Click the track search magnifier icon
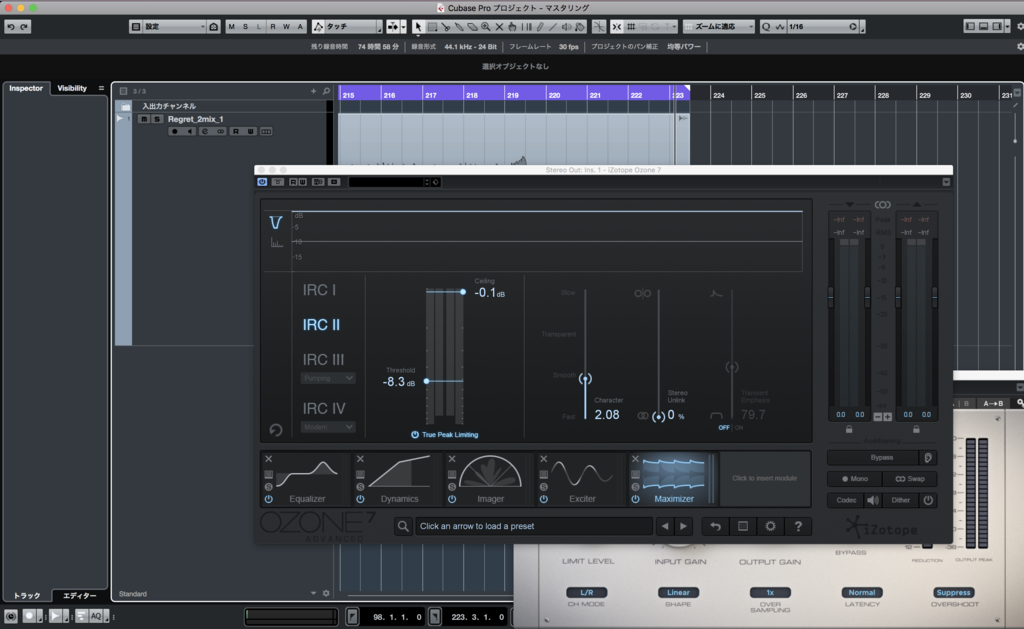Viewport: 1024px width, 629px height. coord(326,91)
